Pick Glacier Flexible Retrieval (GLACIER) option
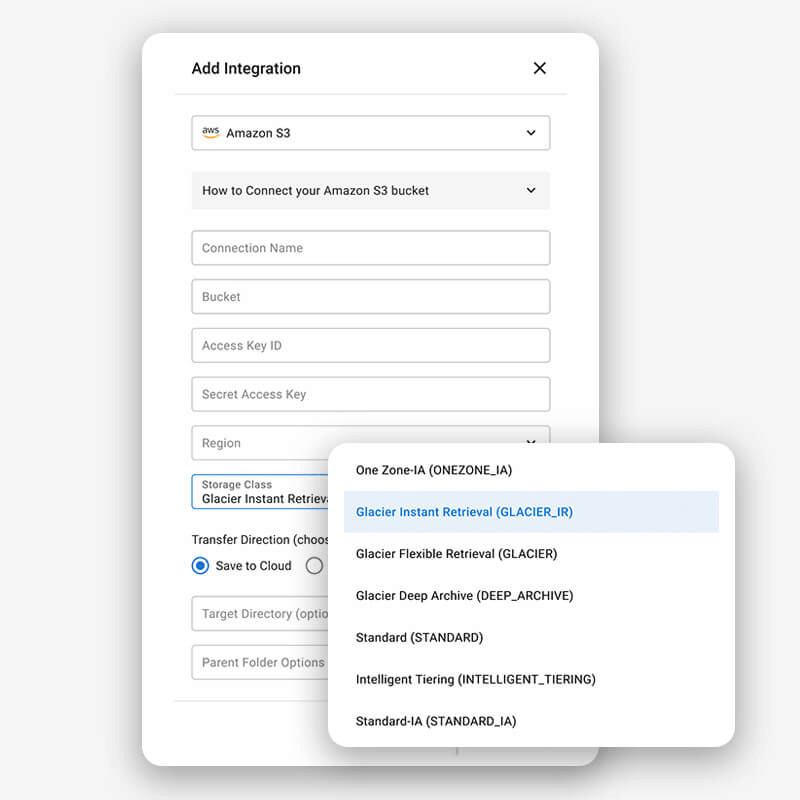This screenshot has width=800, height=800. (x=456, y=554)
